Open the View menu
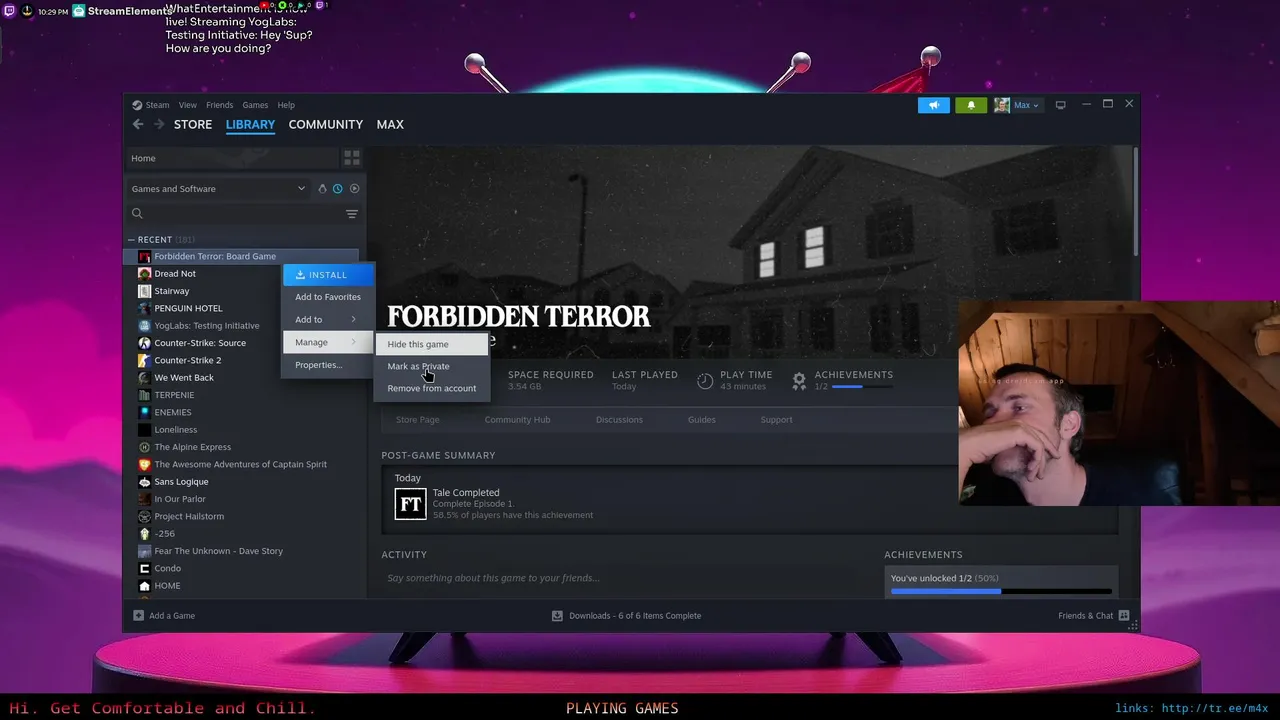 (x=187, y=105)
